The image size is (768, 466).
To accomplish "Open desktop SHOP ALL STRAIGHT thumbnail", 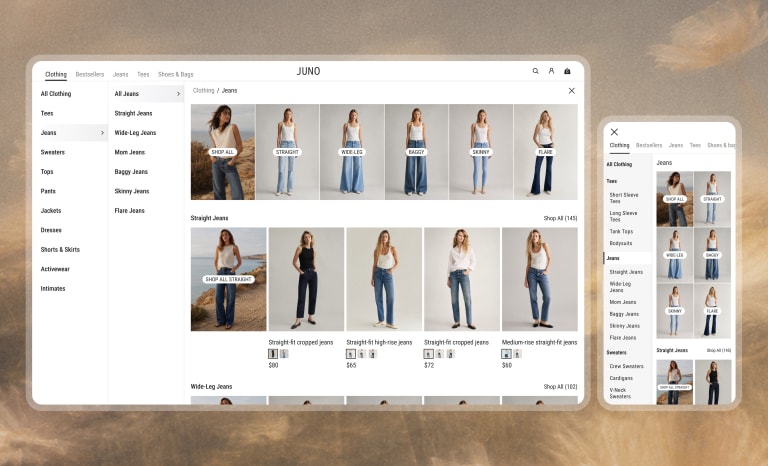I will (x=229, y=279).
